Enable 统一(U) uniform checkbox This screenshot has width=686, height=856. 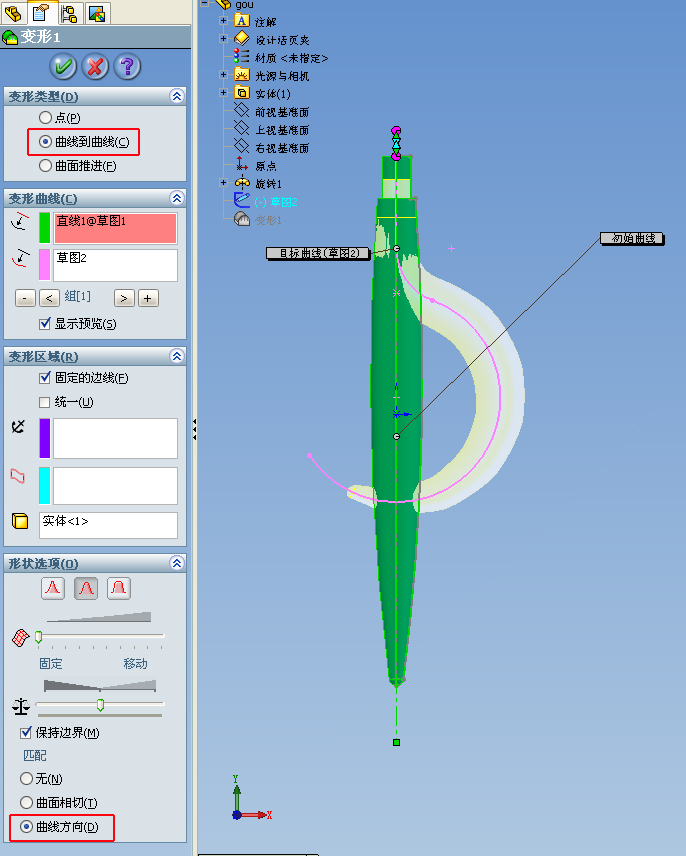pyautogui.click(x=45, y=402)
